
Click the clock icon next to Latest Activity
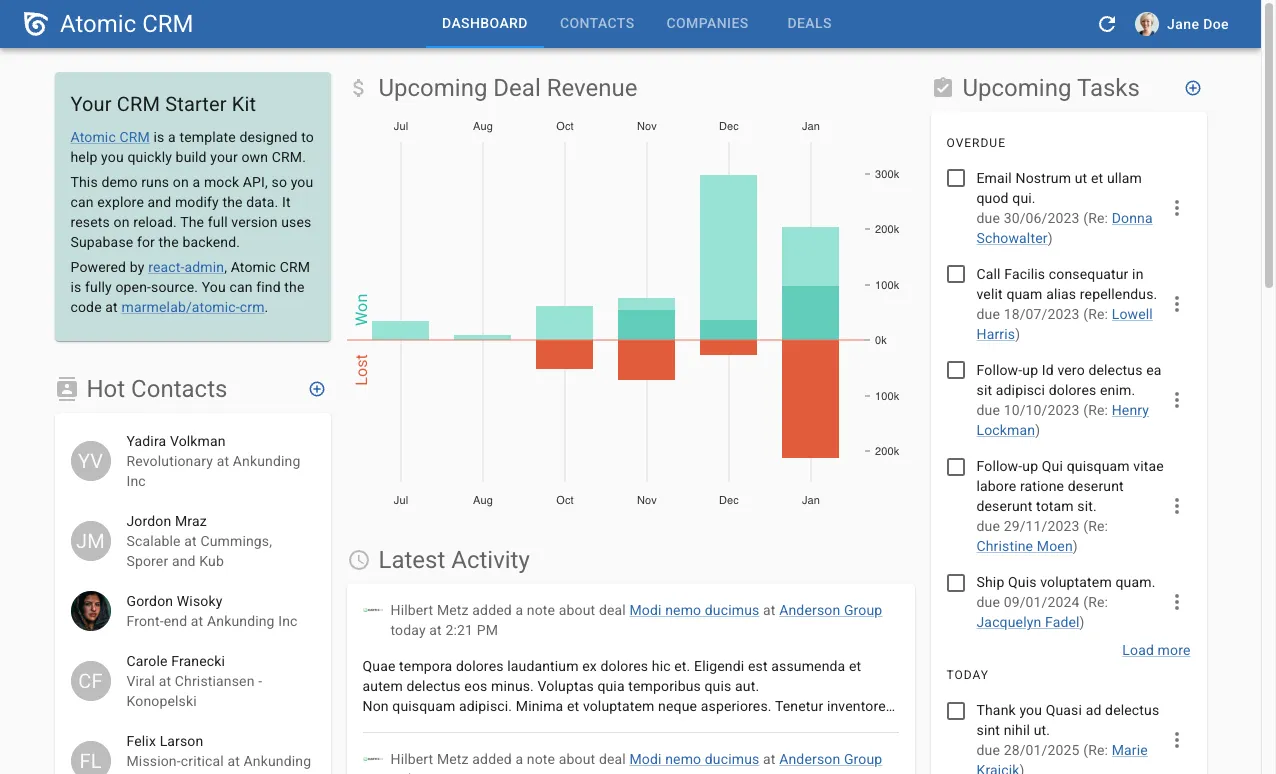[358, 560]
